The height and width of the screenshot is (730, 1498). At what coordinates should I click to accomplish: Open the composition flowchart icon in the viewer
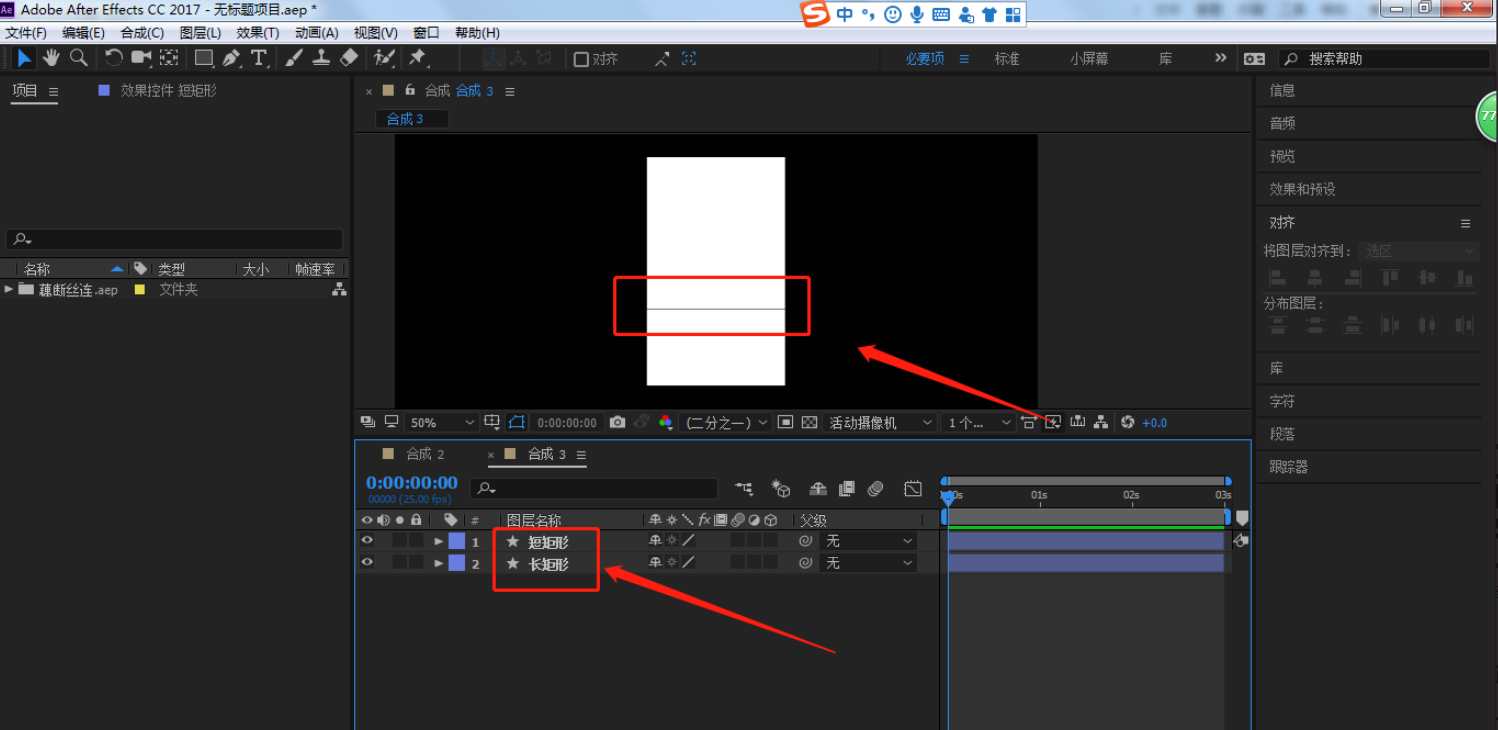tap(1101, 422)
